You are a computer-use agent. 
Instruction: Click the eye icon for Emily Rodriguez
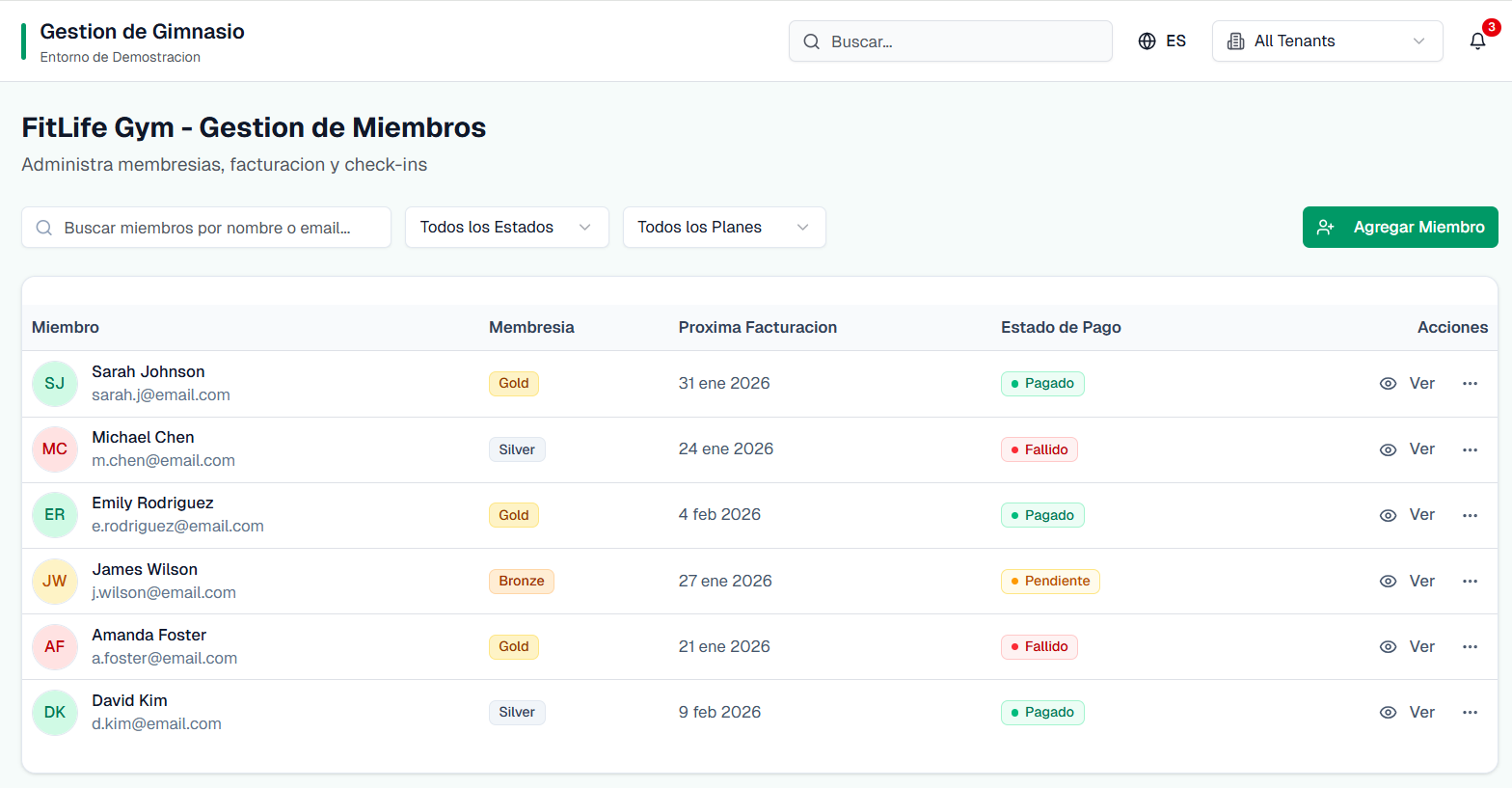point(1388,516)
